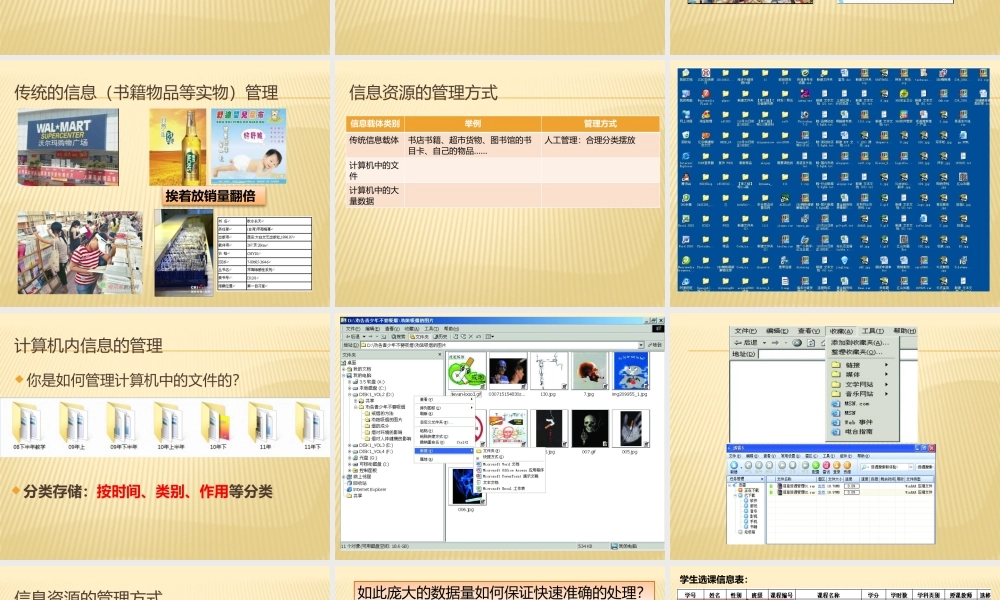The height and width of the screenshot is (600, 1000).
Task: Click 添加到收藏夹(A)... favorites menu entry
Action: click(x=862, y=343)
